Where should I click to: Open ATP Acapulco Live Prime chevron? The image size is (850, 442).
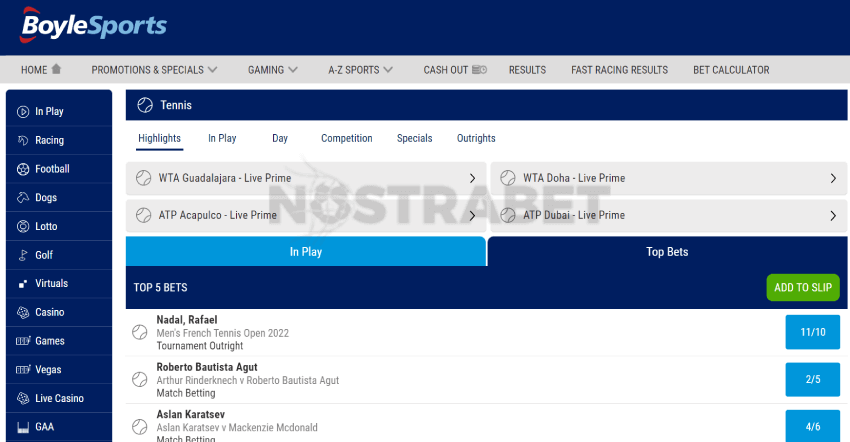pos(472,215)
